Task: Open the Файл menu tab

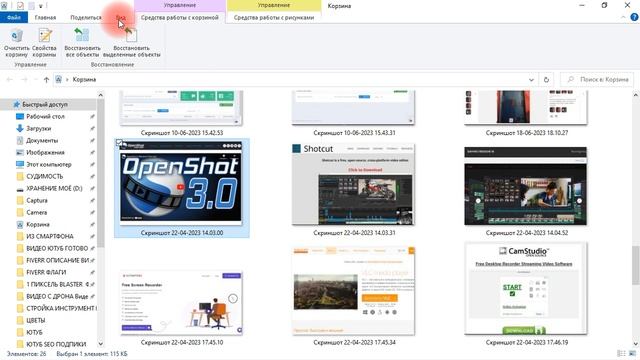Action: 14,18
